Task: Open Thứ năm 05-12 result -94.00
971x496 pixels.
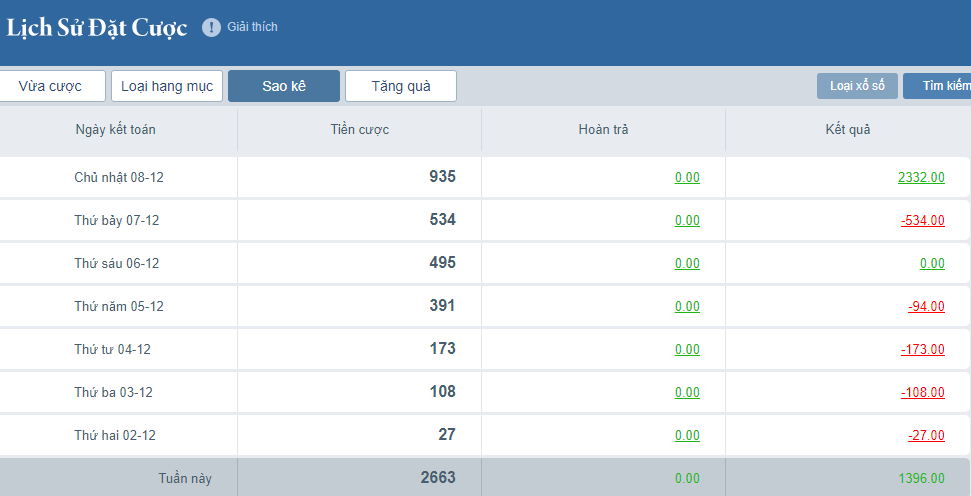Action: 926,306
